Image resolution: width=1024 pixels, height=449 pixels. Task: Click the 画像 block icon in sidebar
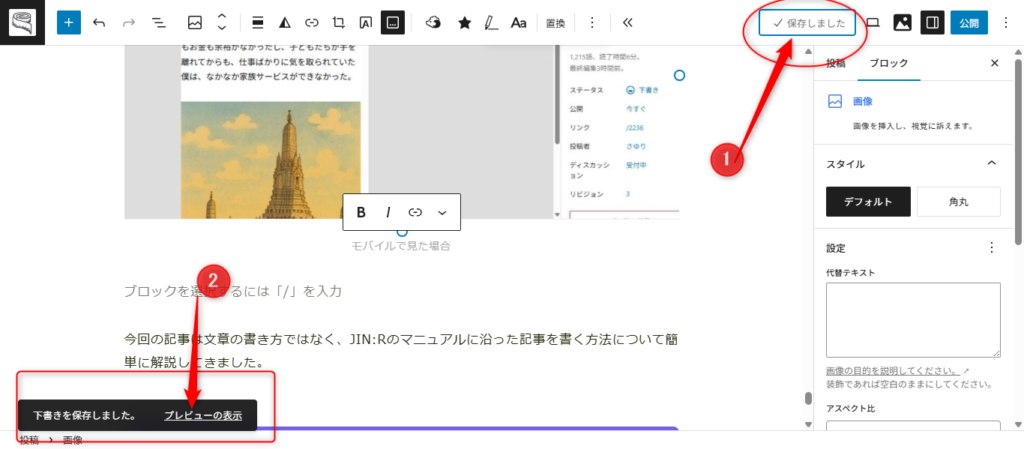(x=835, y=102)
